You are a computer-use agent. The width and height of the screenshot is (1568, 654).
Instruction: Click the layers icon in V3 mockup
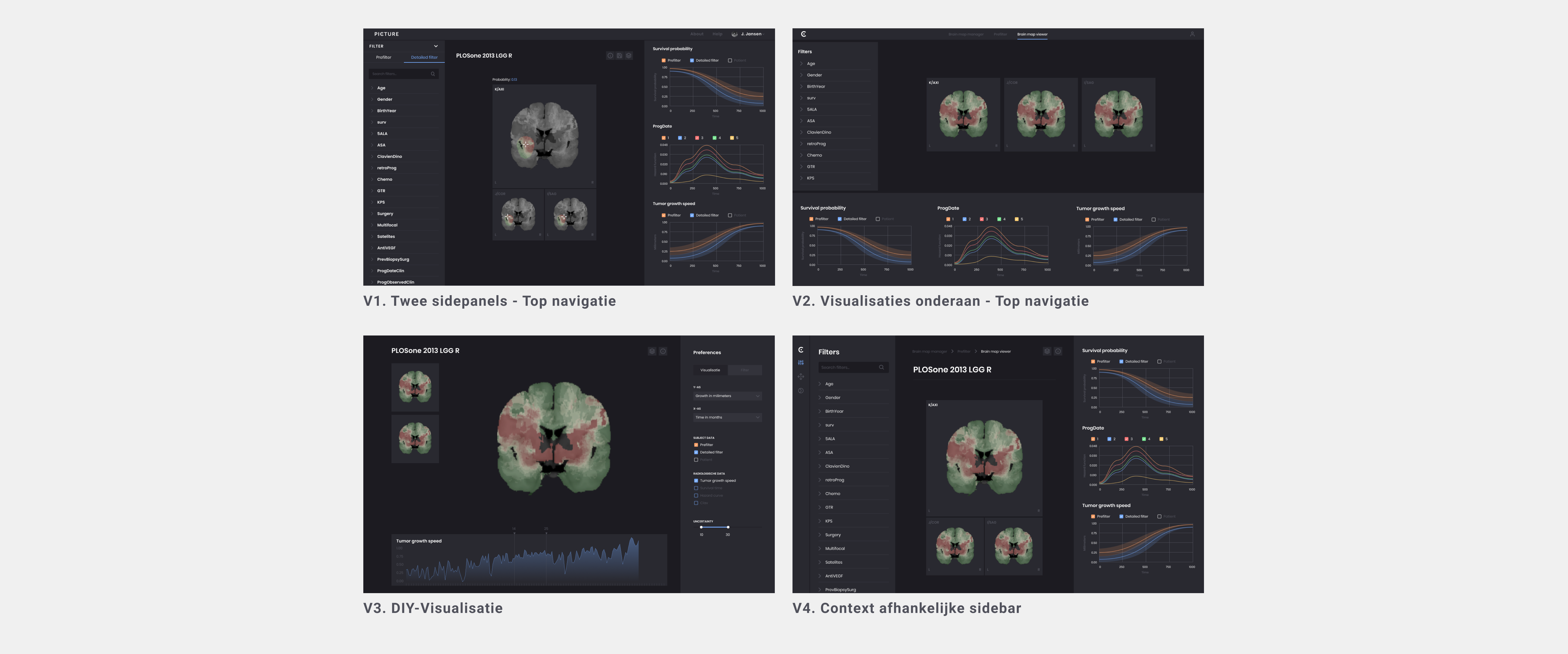(x=652, y=351)
